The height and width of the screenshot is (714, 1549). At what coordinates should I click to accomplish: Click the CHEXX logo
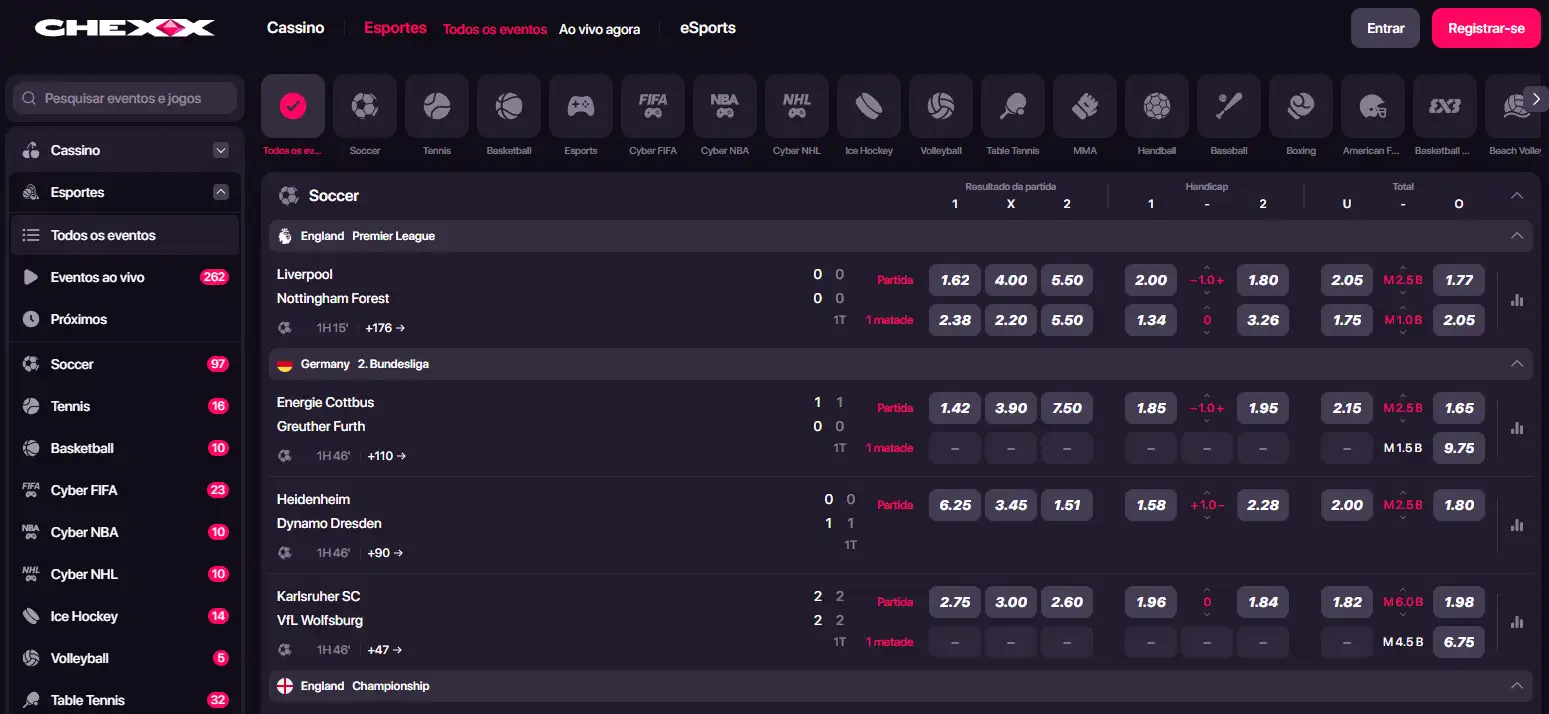[x=125, y=27]
